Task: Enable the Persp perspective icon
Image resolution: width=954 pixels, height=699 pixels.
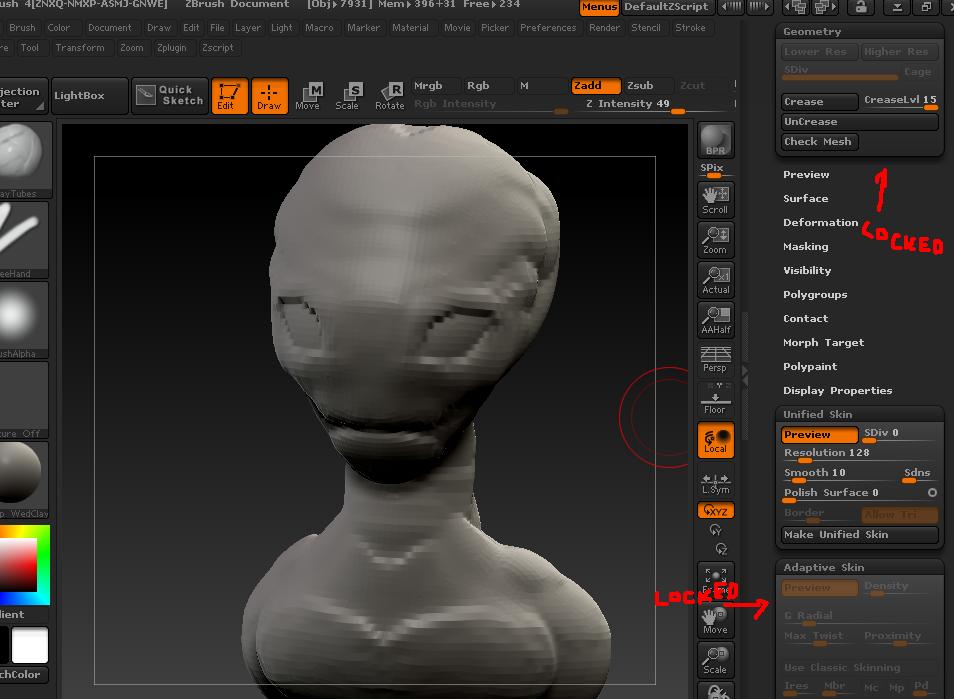Action: [715, 358]
